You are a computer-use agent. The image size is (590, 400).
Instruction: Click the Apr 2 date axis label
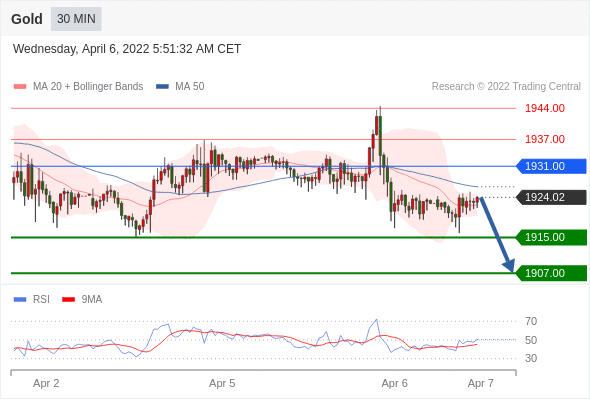46,383
